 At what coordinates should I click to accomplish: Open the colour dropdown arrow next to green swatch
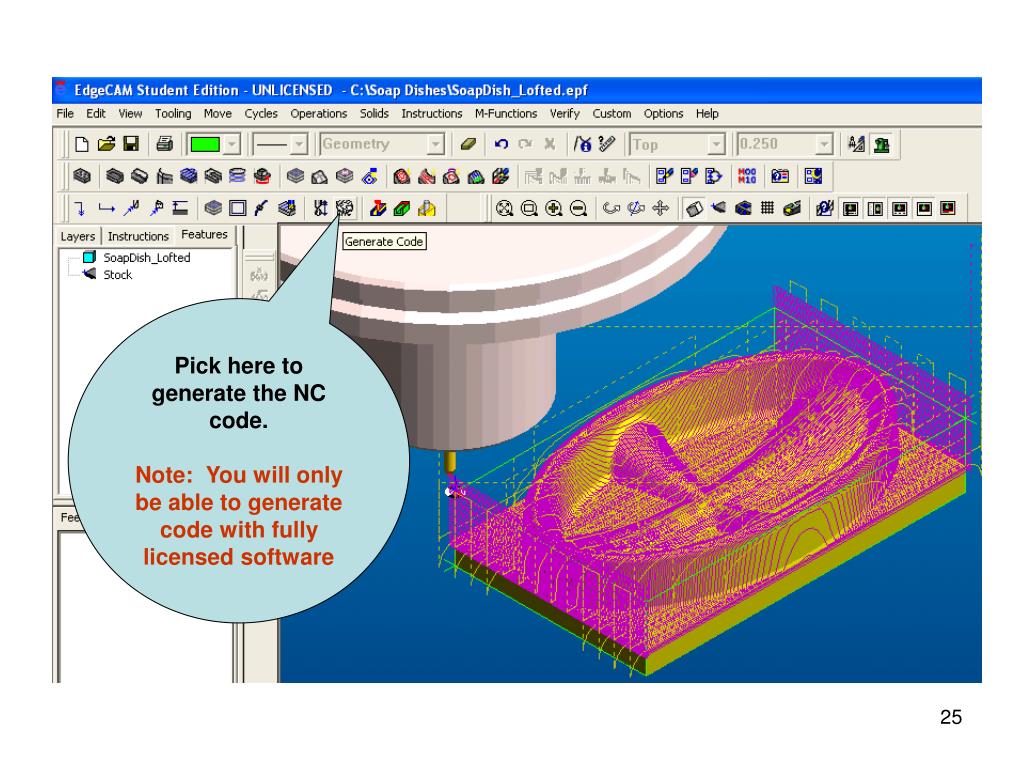click(232, 144)
